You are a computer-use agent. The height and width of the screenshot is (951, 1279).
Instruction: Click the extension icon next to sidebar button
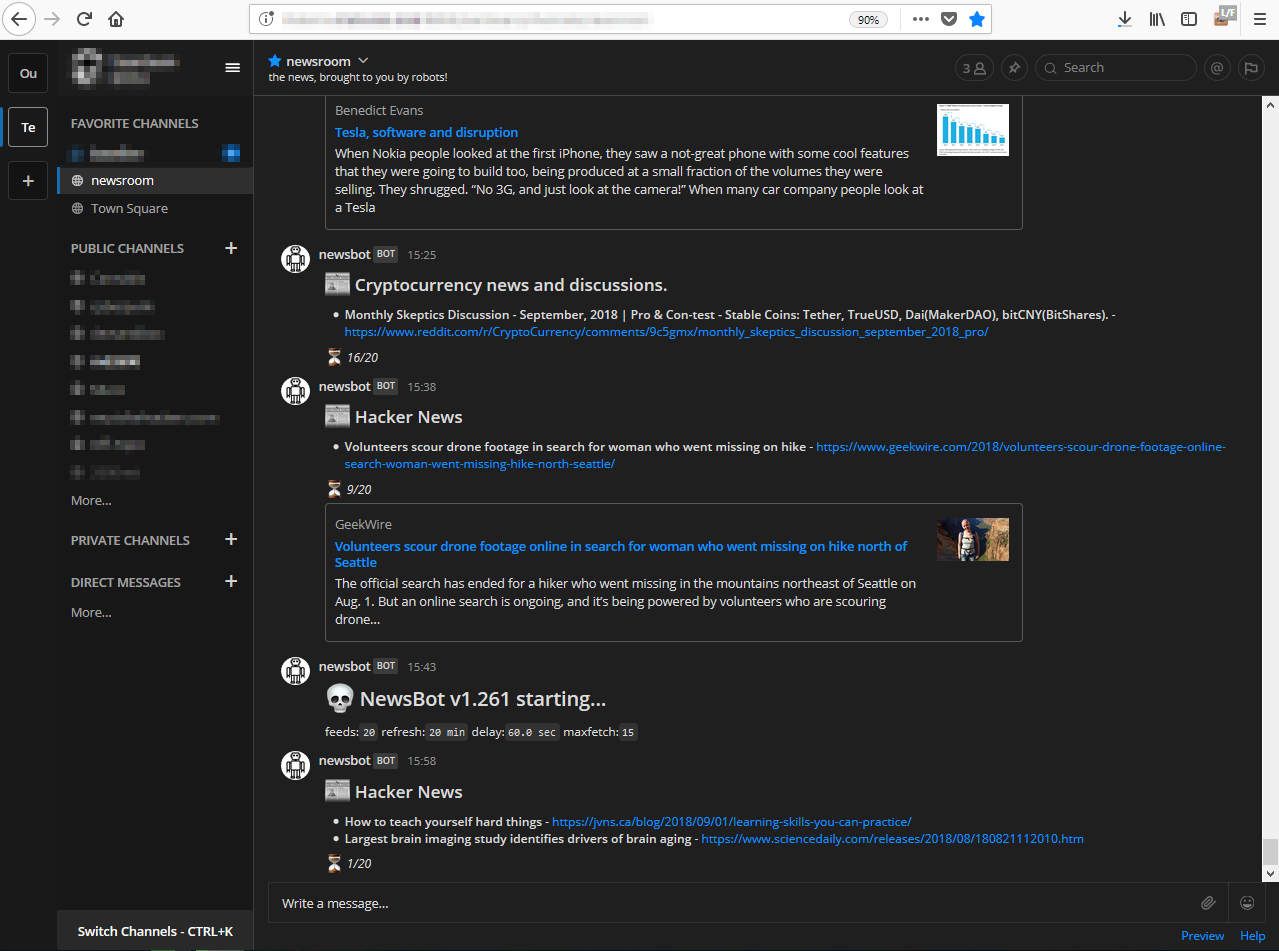[x=1225, y=16]
